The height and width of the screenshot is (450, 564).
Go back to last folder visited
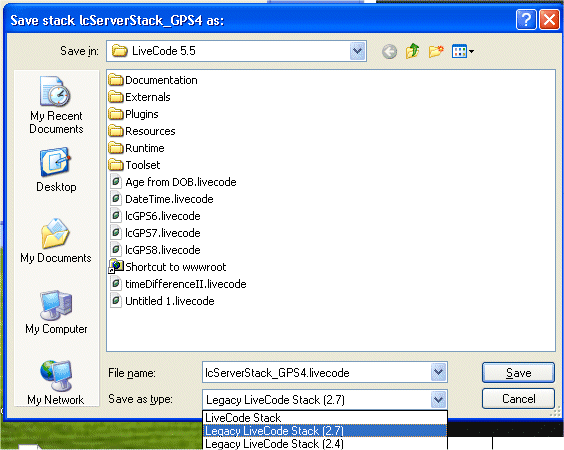tap(389, 51)
